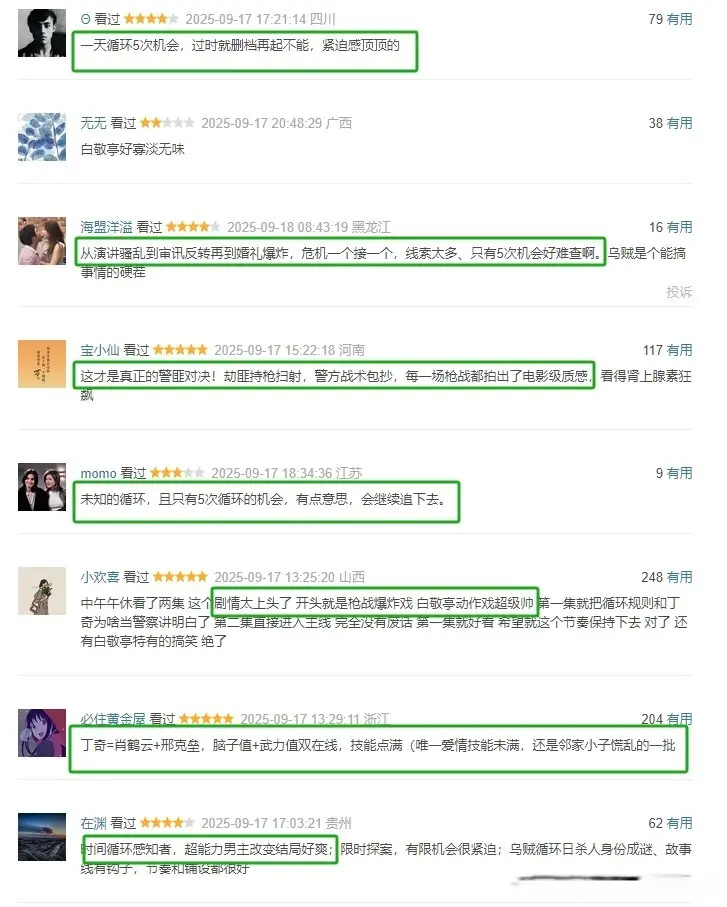727x907 pixels.
Task: Vote 有用 on 宝小仙's 117-vote review
Action: click(x=679, y=350)
